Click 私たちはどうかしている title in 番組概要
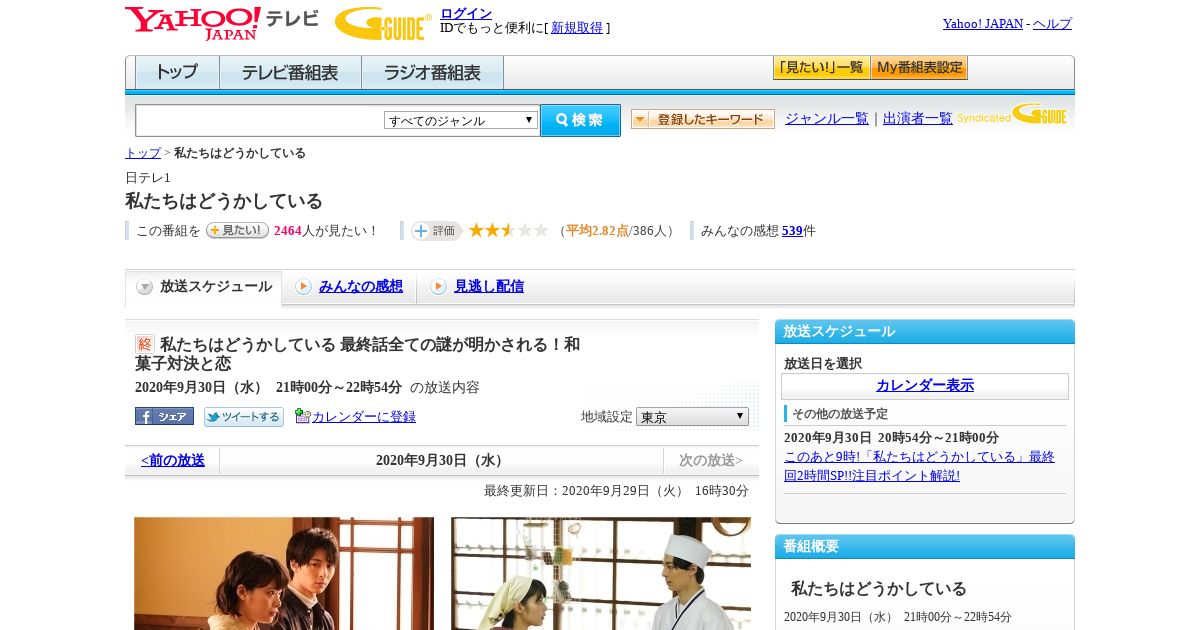 point(879,588)
